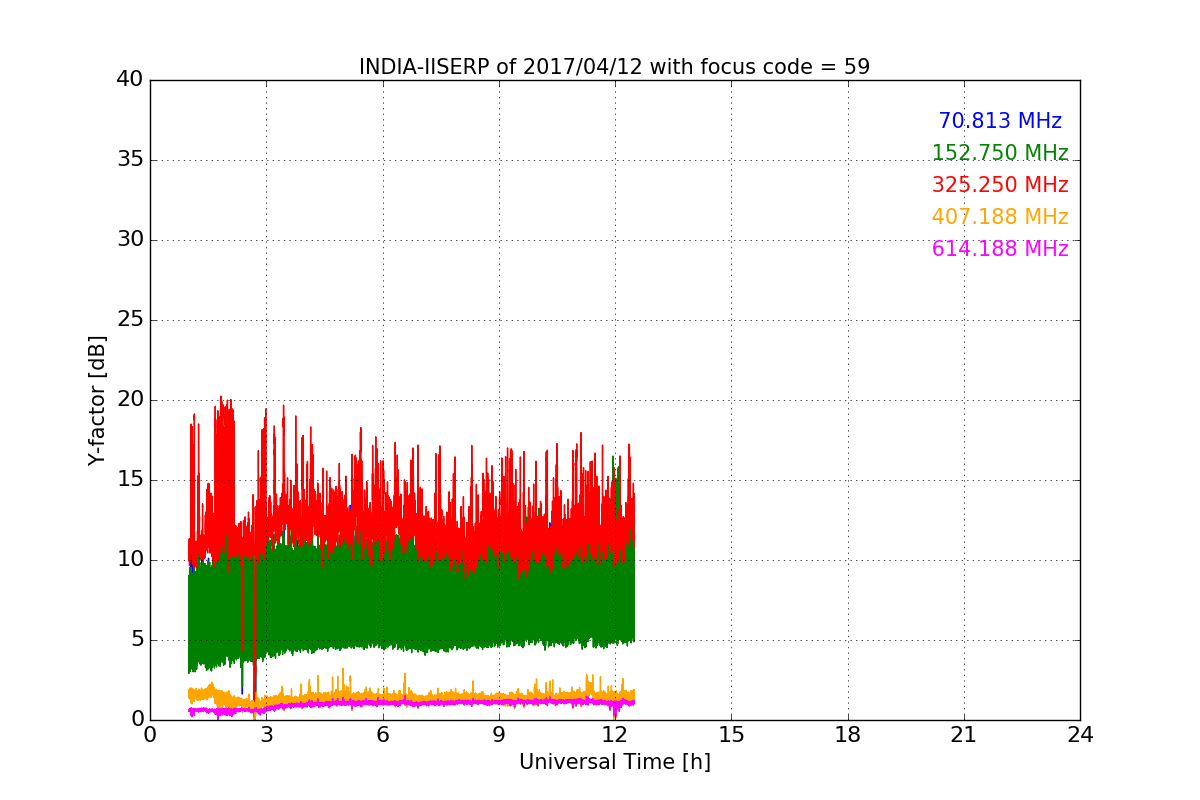Select the 152.750 MHz legend label
1200x800 pixels.
pos(1000,153)
